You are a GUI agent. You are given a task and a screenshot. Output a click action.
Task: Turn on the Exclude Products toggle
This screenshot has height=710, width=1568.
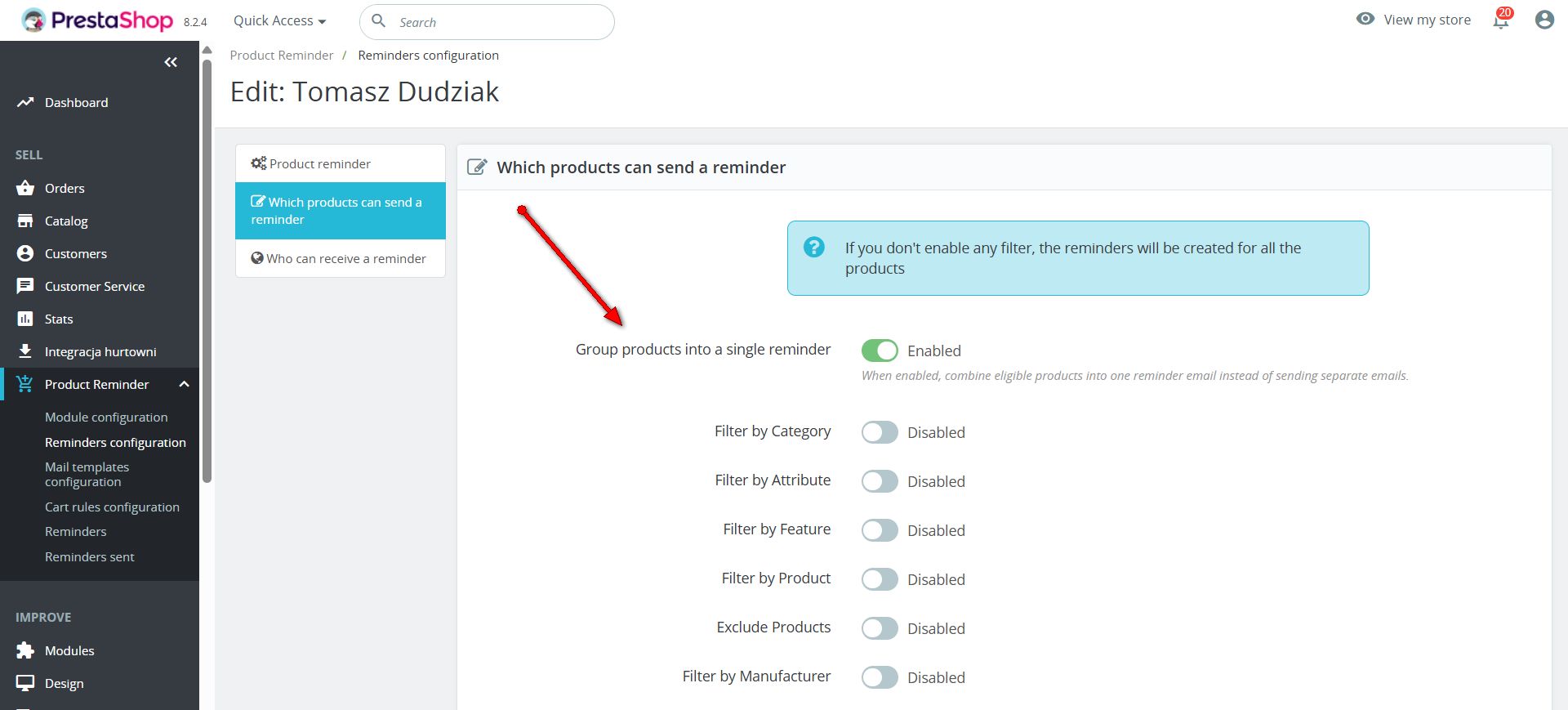880,628
